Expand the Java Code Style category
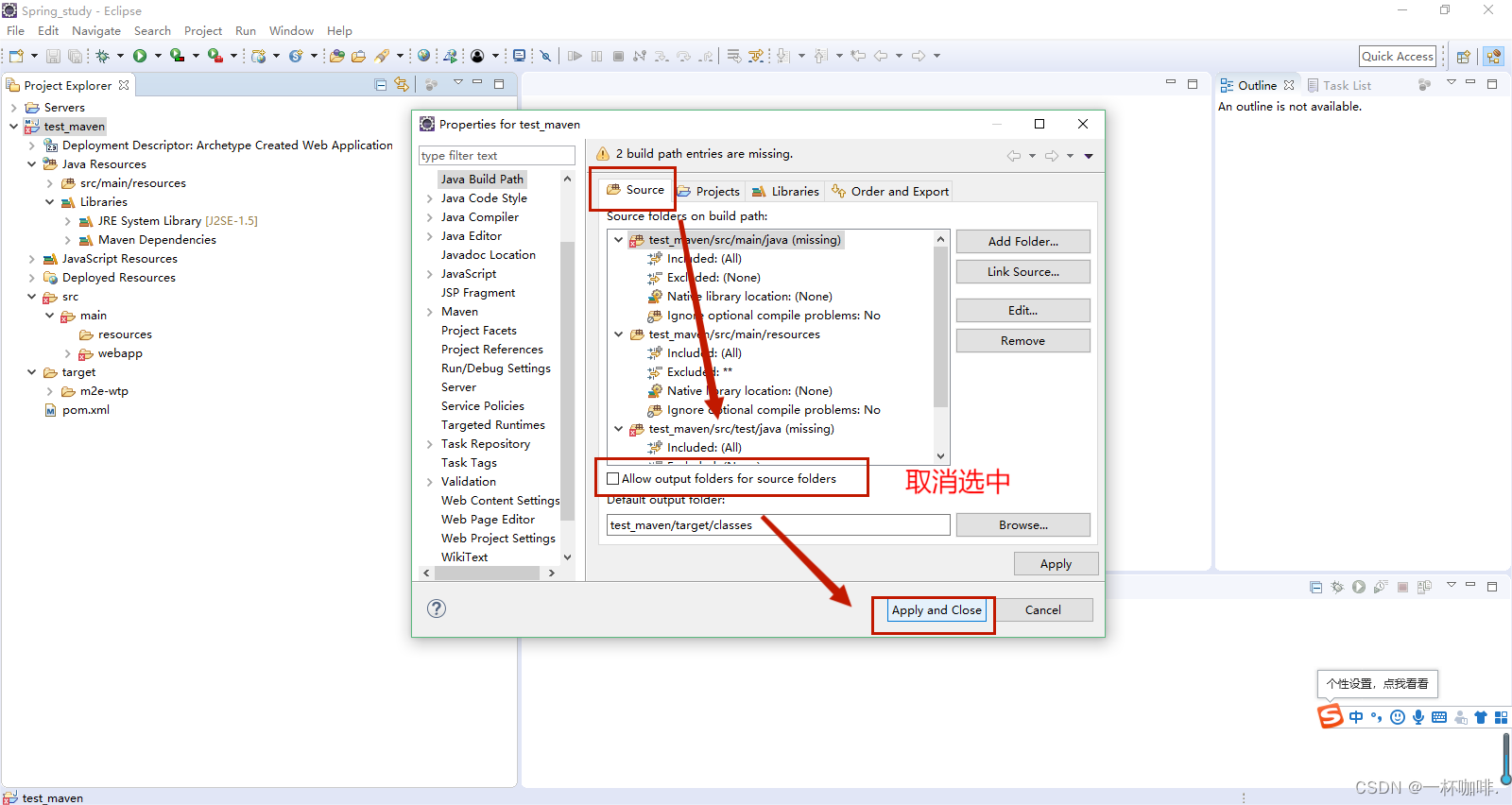The image size is (1512, 805). pyautogui.click(x=429, y=198)
